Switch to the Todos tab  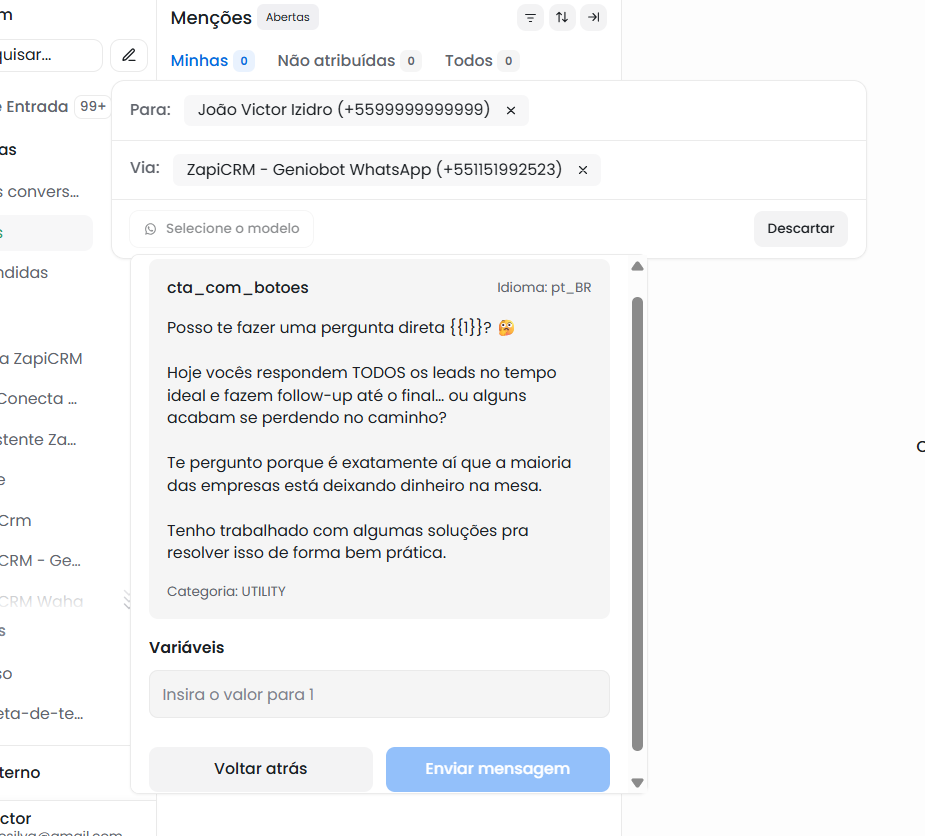[469, 61]
